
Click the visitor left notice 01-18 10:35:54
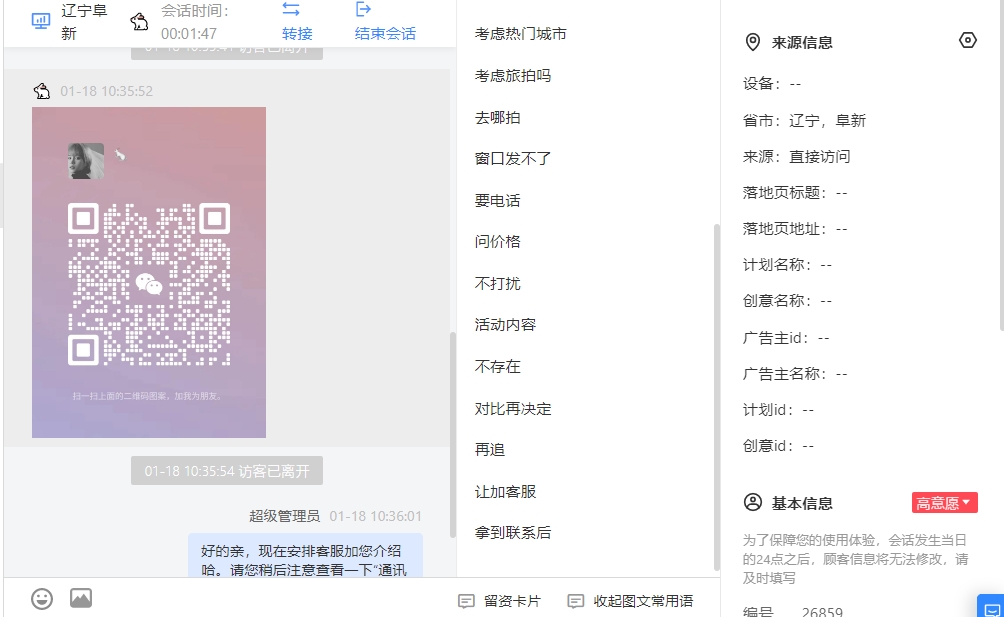[x=227, y=471]
